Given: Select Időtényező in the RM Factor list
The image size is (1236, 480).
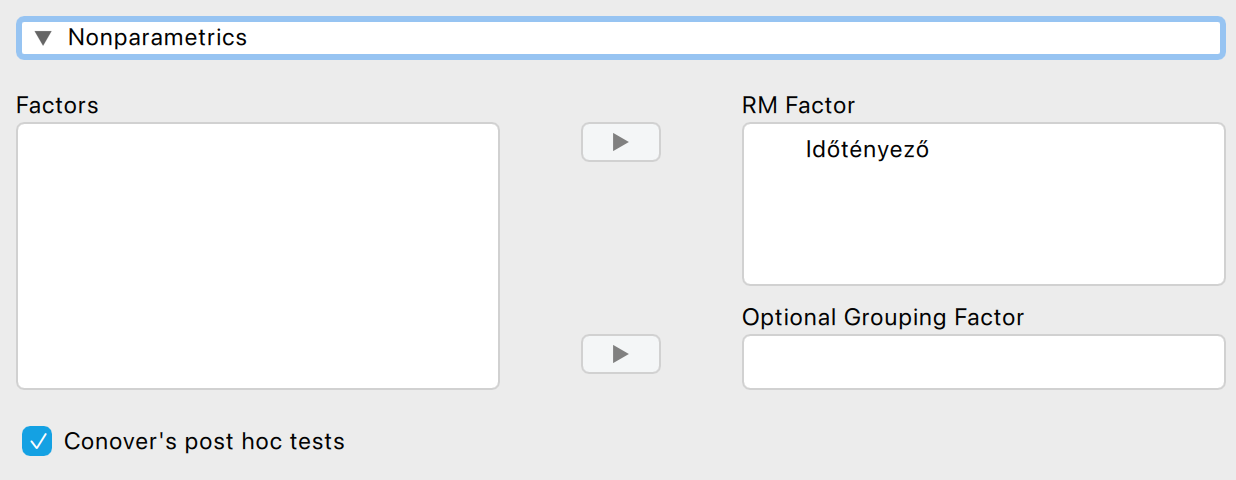Looking at the screenshot, I should pyautogui.click(x=867, y=151).
